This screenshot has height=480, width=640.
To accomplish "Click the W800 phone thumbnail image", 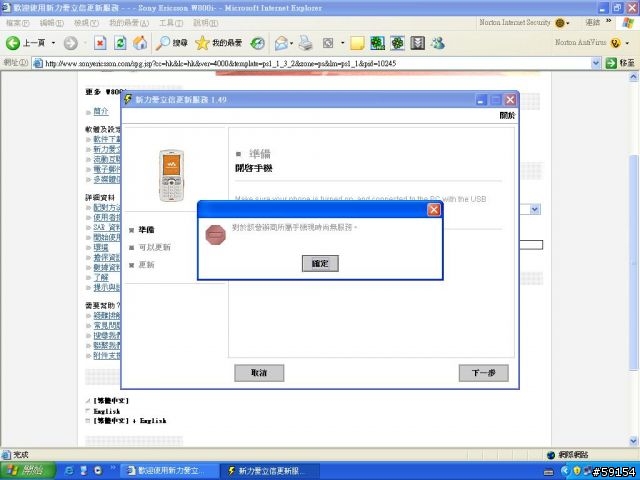I will click(x=171, y=176).
